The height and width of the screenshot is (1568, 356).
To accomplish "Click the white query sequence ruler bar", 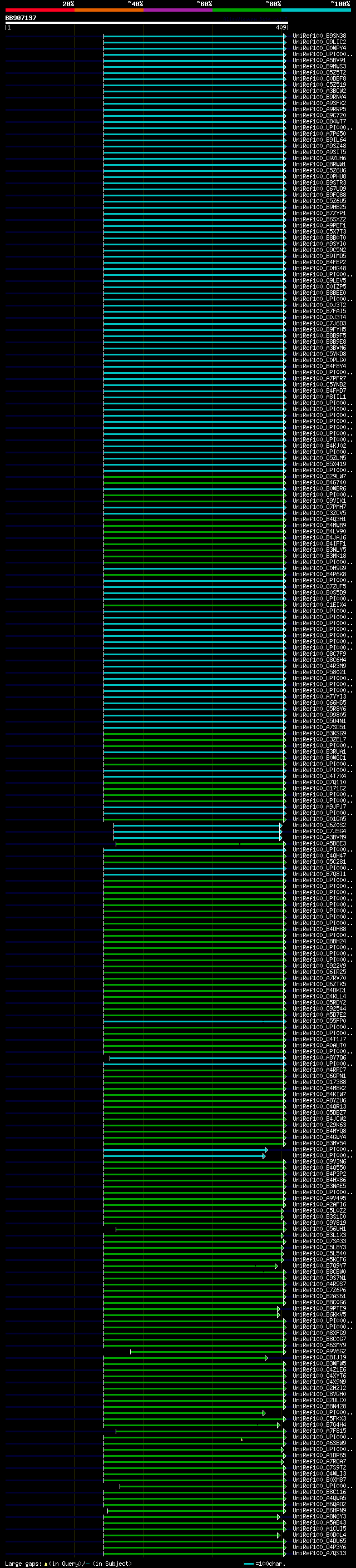I will coord(147,22).
